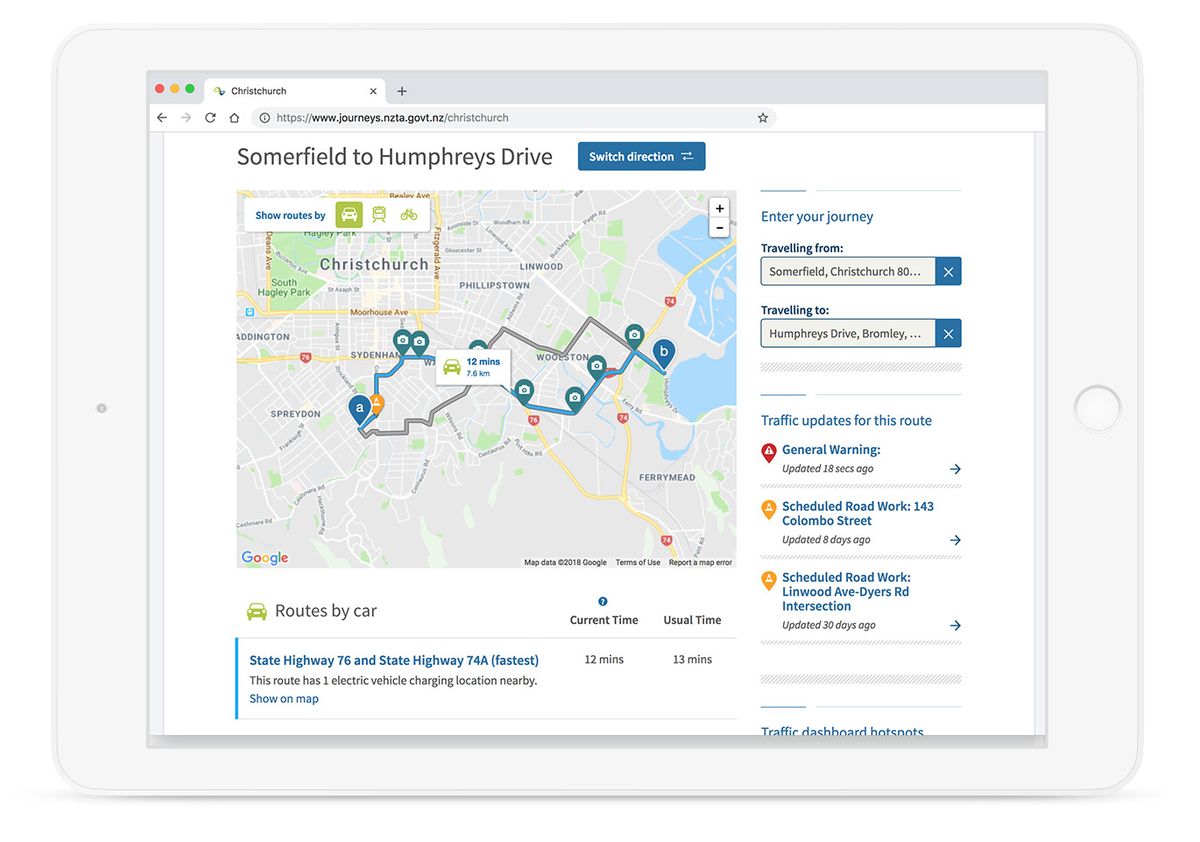This screenshot has height=842, width=1200.
Task: Click the 'Current Time' column header
Action: click(604, 620)
